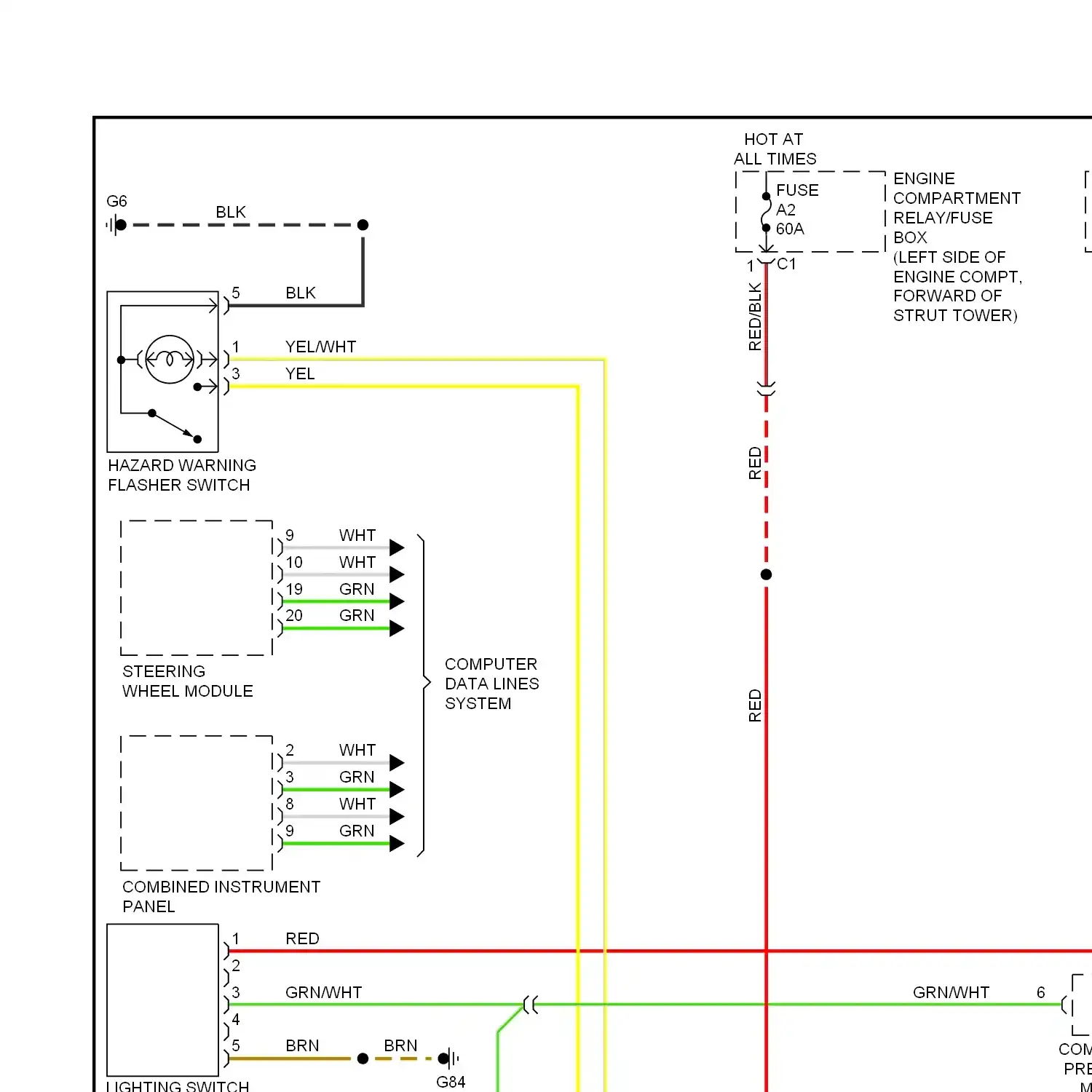Viewport: 1092px width, 1092px height.
Task: Click the COMPUTER DATA LINES SYSTEM label
Action: pos(492,684)
